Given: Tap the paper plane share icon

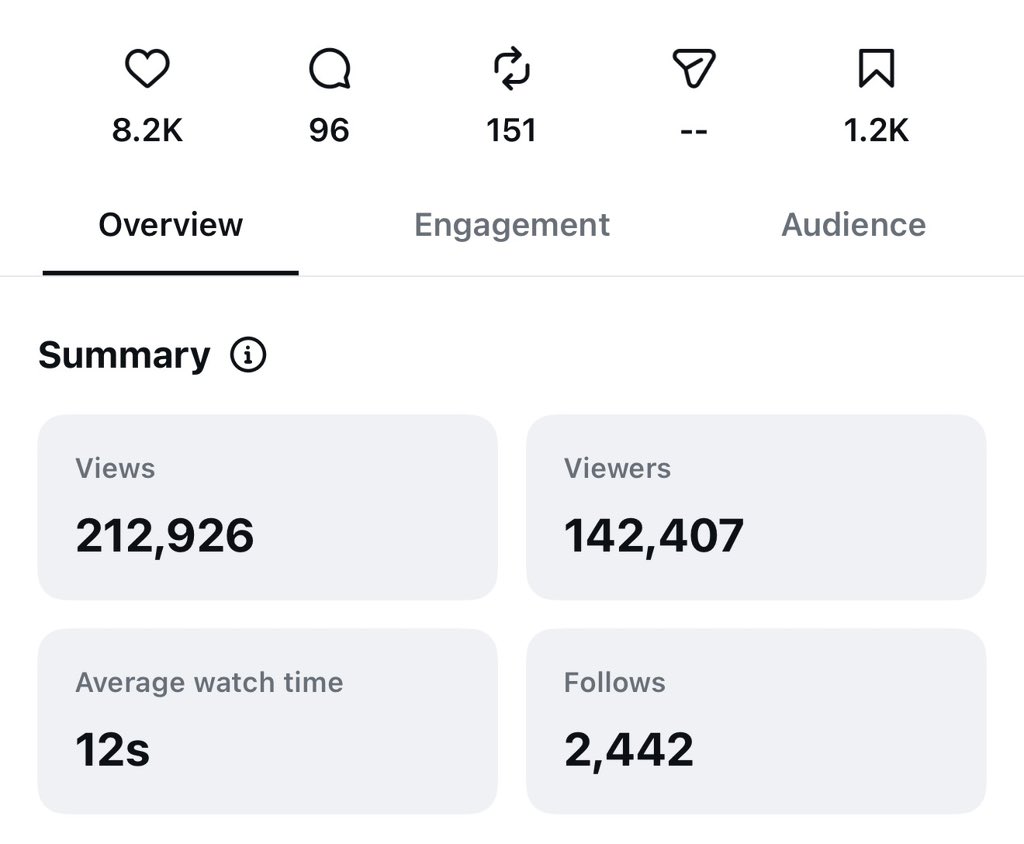Looking at the screenshot, I should (694, 68).
